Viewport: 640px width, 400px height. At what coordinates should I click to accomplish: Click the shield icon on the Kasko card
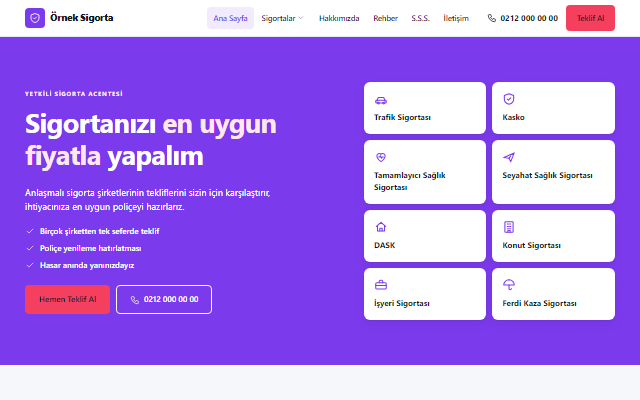pyautogui.click(x=509, y=99)
